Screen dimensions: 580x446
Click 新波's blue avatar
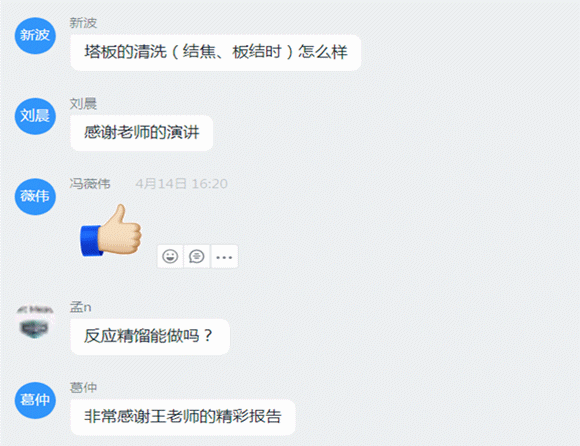pos(35,36)
